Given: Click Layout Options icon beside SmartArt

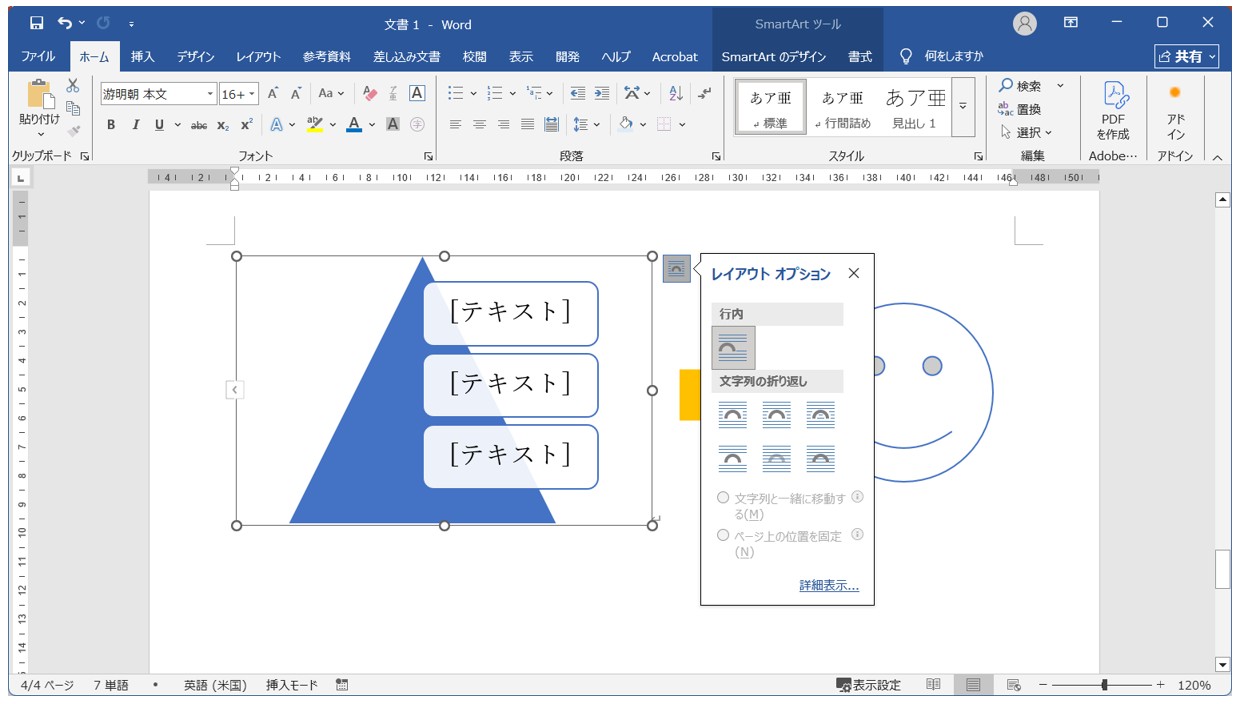Looking at the screenshot, I should (677, 269).
